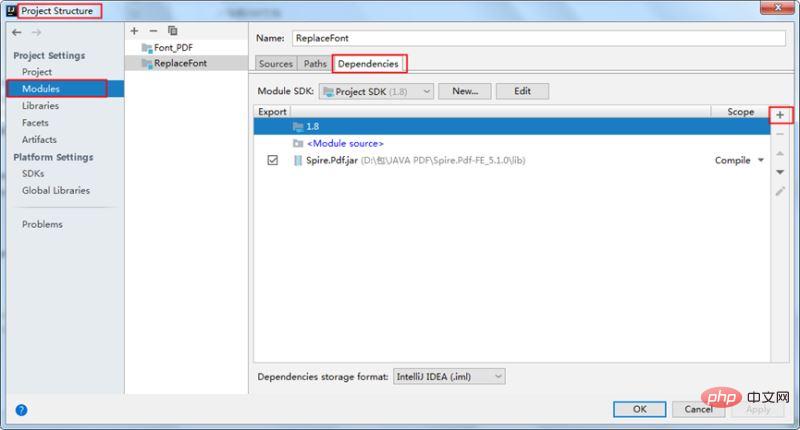This screenshot has width=800, height=430.
Task: Switch to the Dependencies tab
Action: (x=368, y=64)
